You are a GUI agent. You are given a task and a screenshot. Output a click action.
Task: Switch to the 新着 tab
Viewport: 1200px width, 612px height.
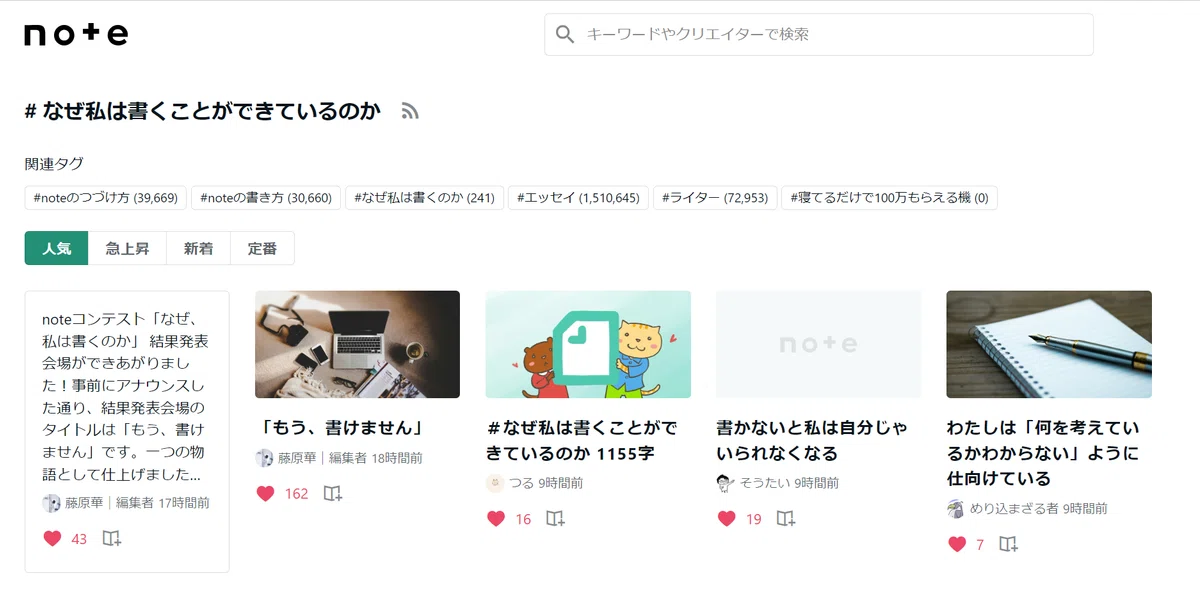198,249
